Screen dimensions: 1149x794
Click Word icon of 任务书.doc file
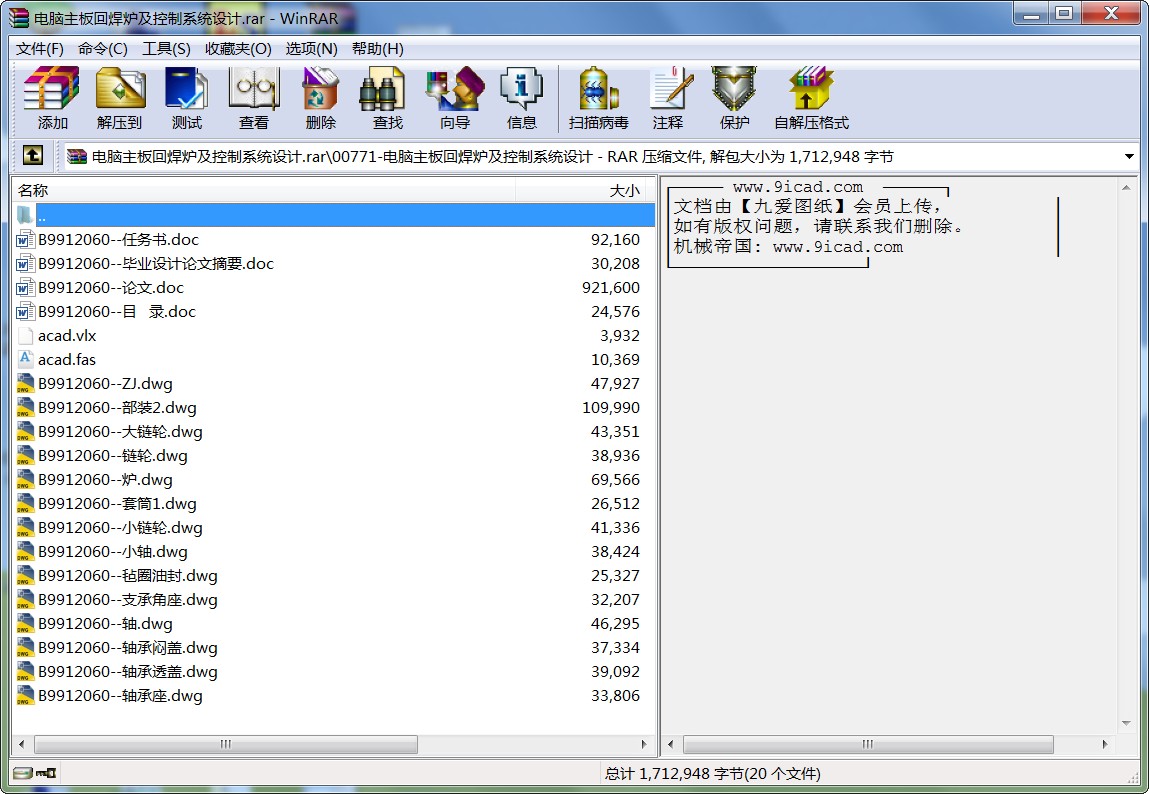tap(25, 240)
